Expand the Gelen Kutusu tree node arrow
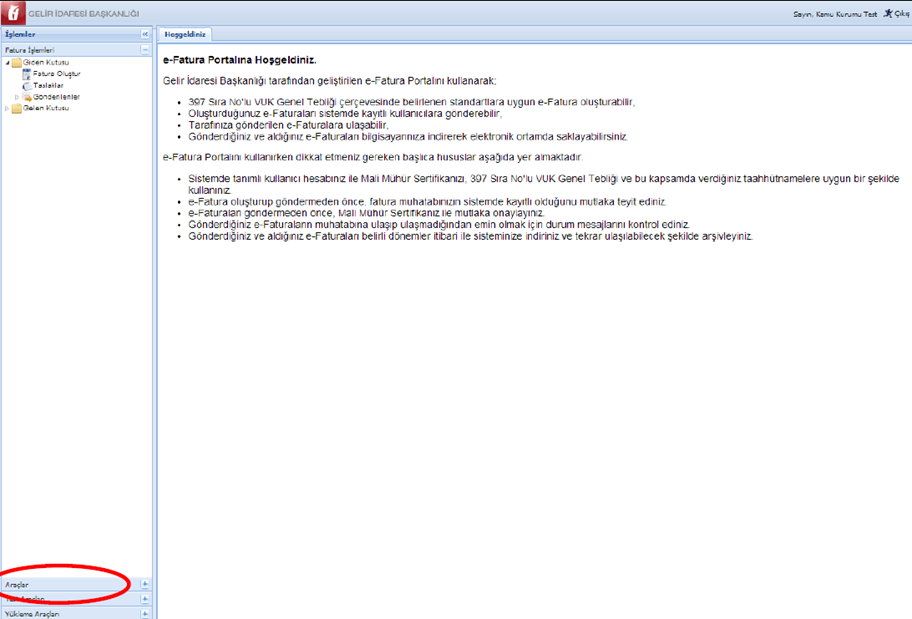 click(x=7, y=108)
